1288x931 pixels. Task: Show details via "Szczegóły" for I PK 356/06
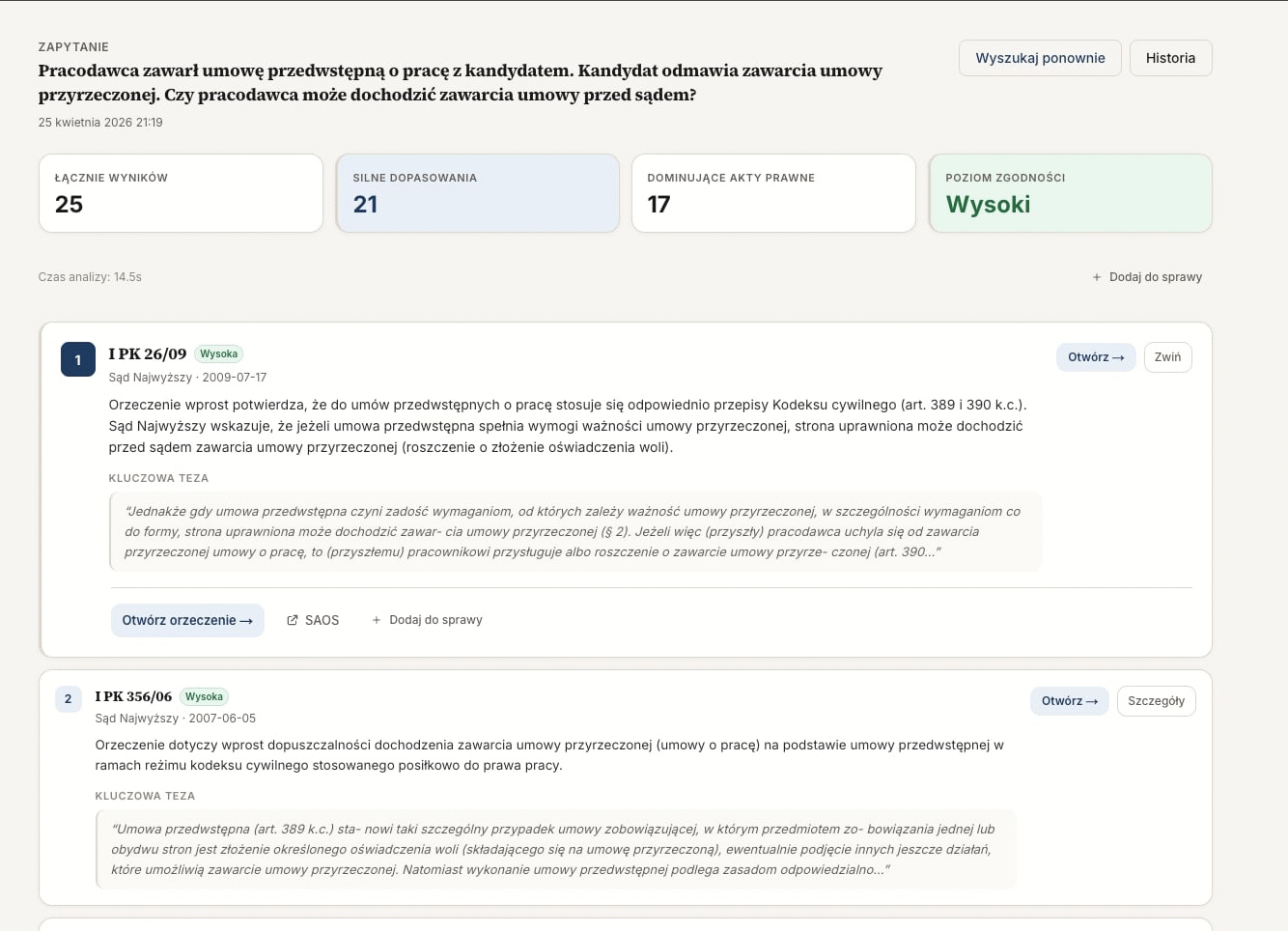[x=1156, y=700]
